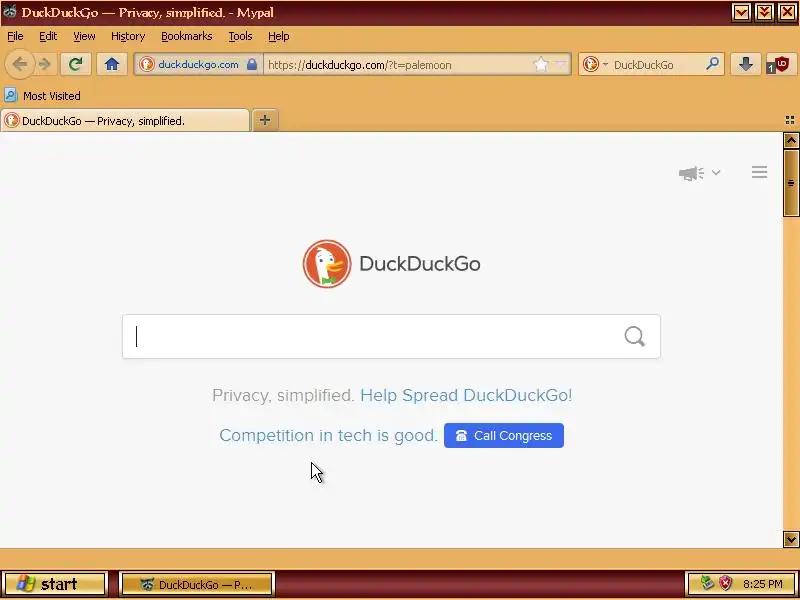Screen dimensions: 800x600
Task: Open the Most Visited bookmarks folder
Action: (x=42, y=95)
